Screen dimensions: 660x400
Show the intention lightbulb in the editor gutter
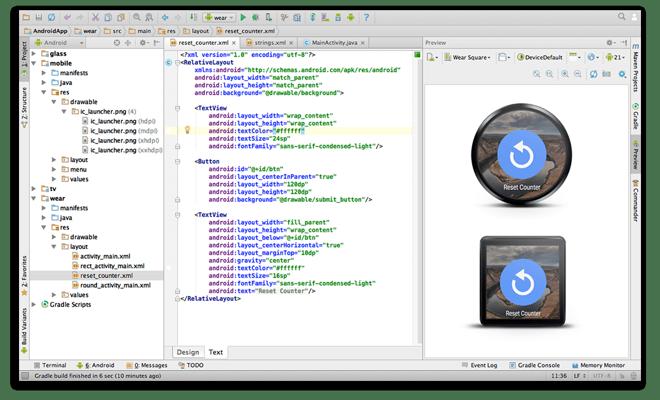click(x=187, y=130)
